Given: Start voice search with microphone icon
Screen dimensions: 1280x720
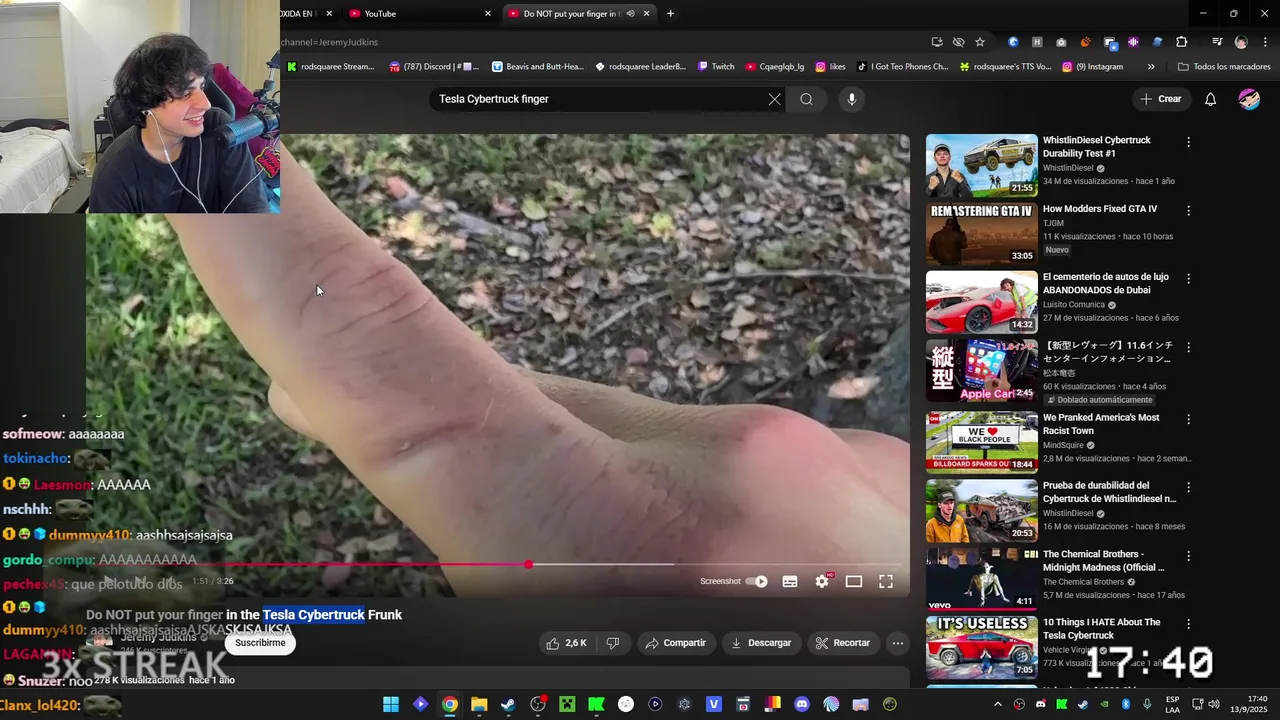Looking at the screenshot, I should pyautogui.click(x=852, y=99).
